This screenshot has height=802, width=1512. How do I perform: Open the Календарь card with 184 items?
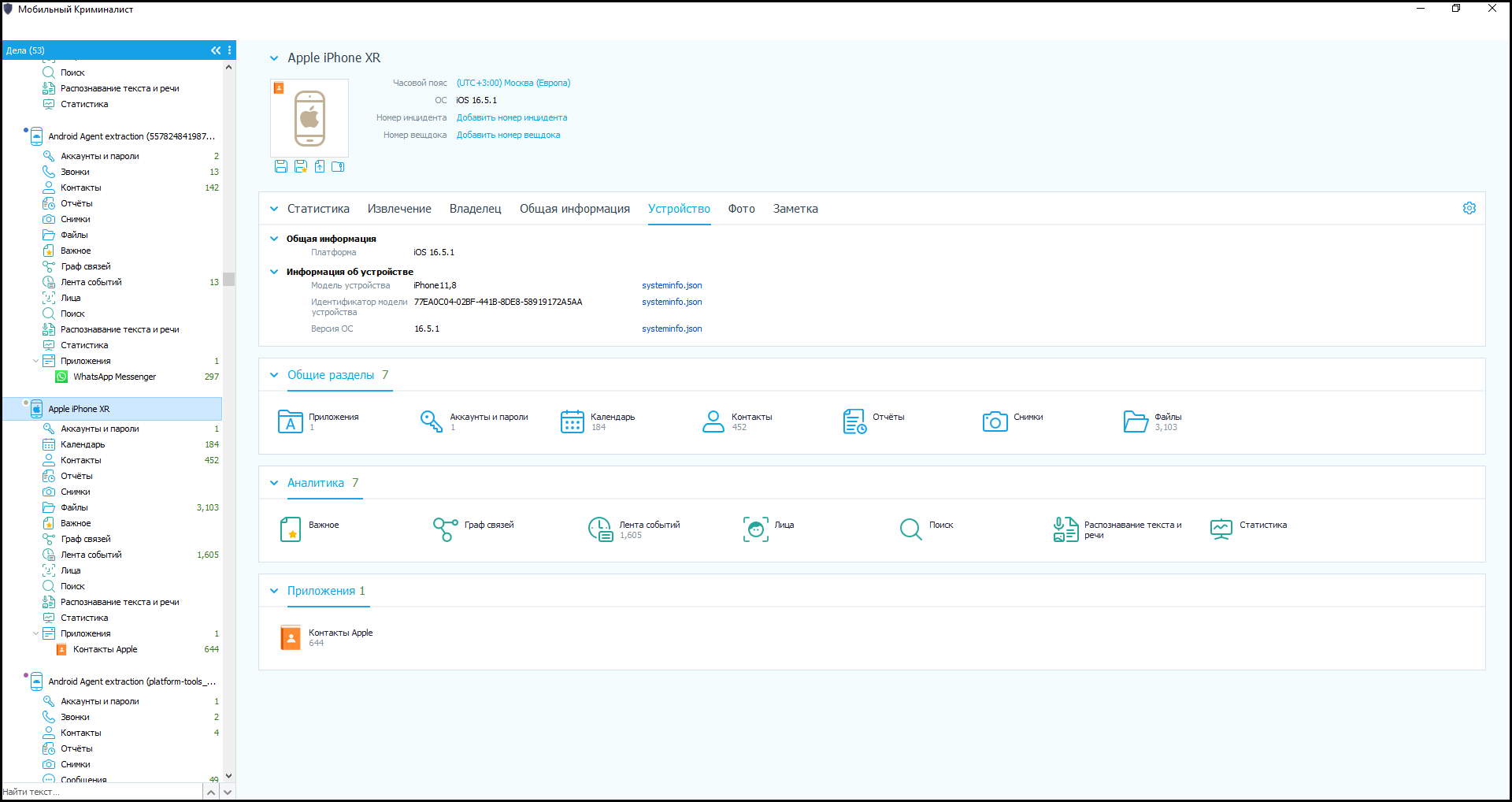point(598,421)
